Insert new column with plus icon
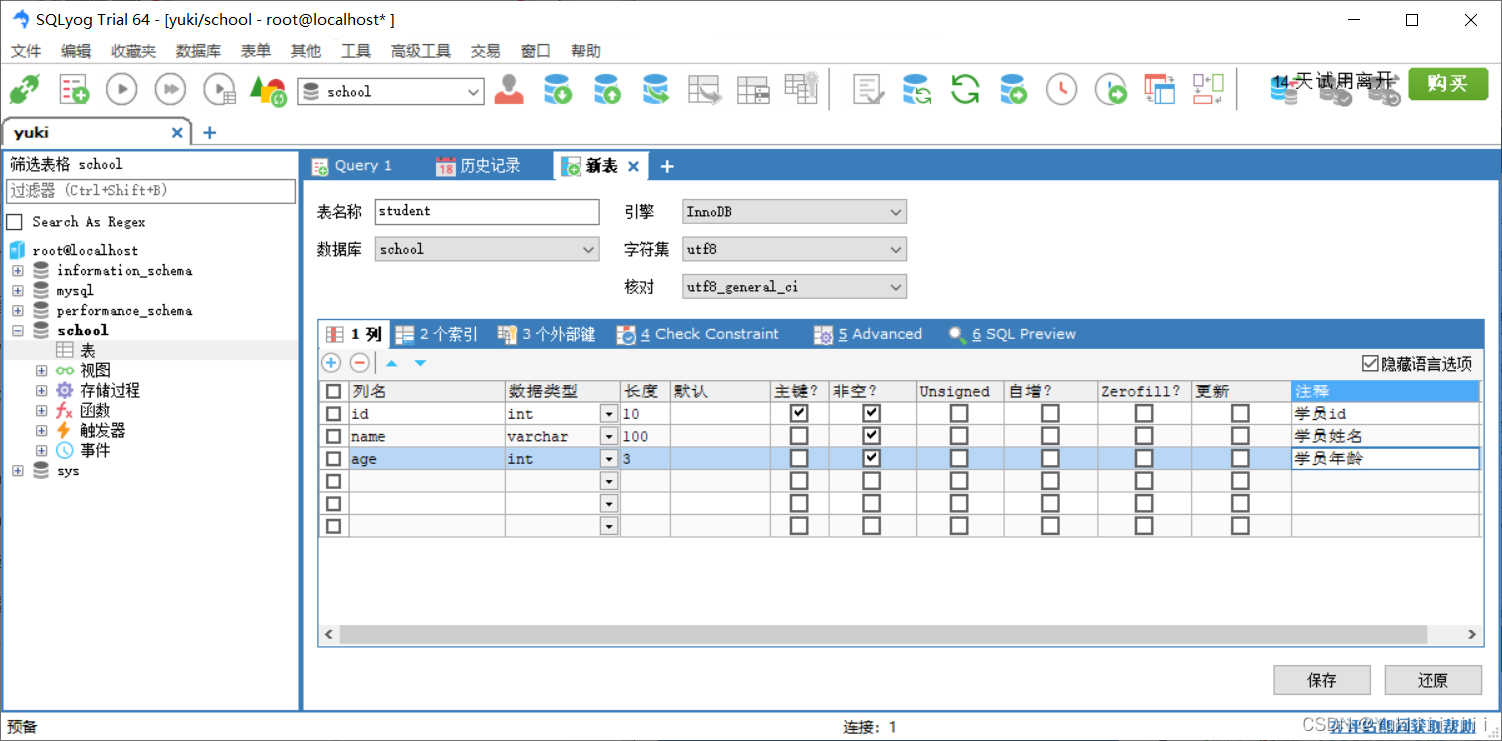This screenshot has height=741, width=1502. (x=331, y=363)
